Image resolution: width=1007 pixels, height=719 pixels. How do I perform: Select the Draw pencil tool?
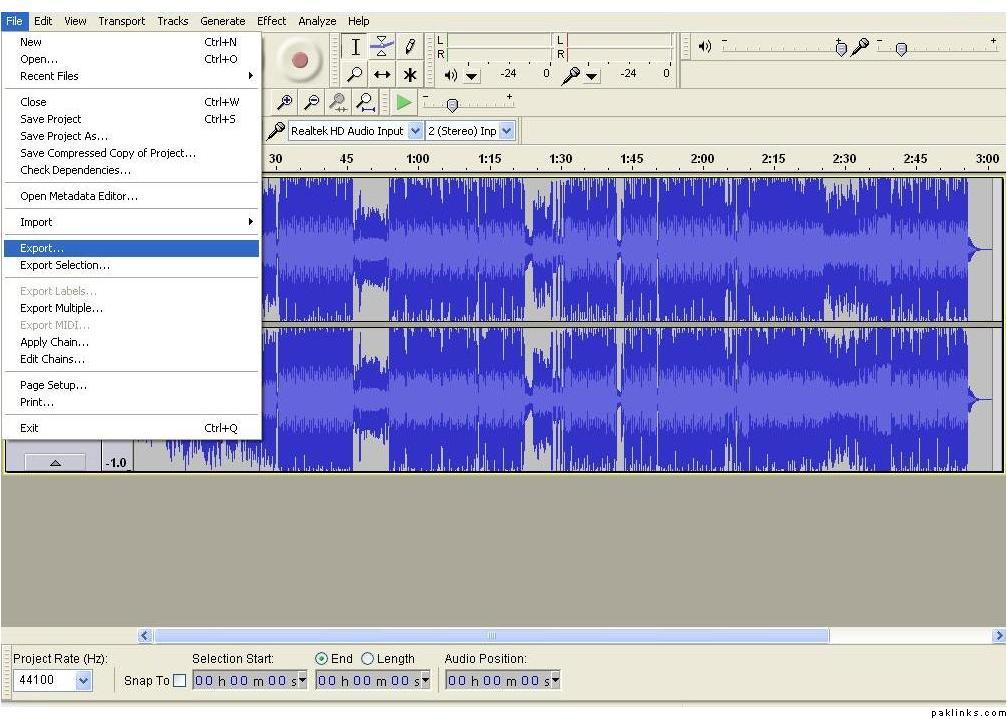point(410,47)
